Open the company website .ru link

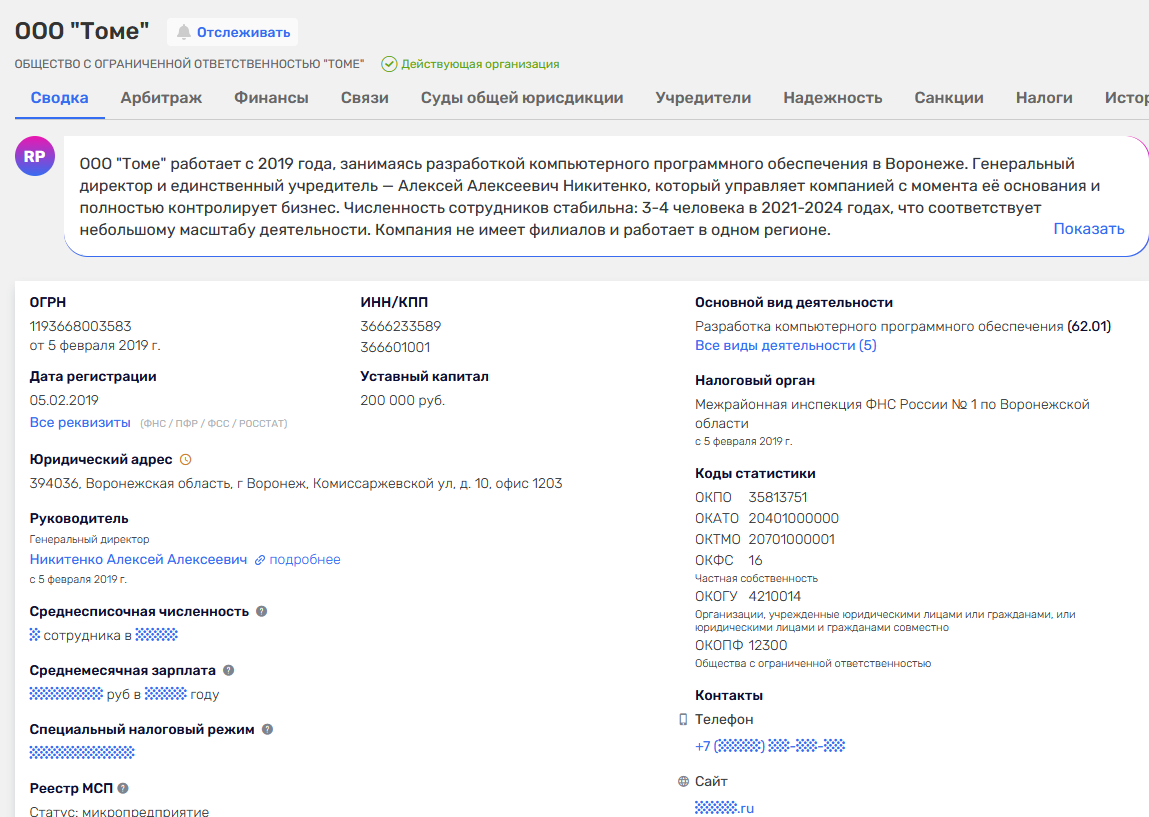coord(724,808)
